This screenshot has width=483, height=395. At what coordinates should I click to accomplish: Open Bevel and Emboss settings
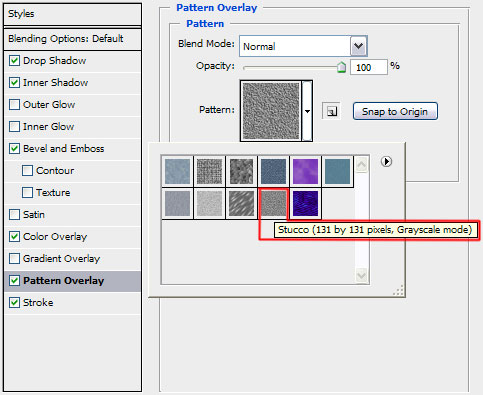point(64,149)
